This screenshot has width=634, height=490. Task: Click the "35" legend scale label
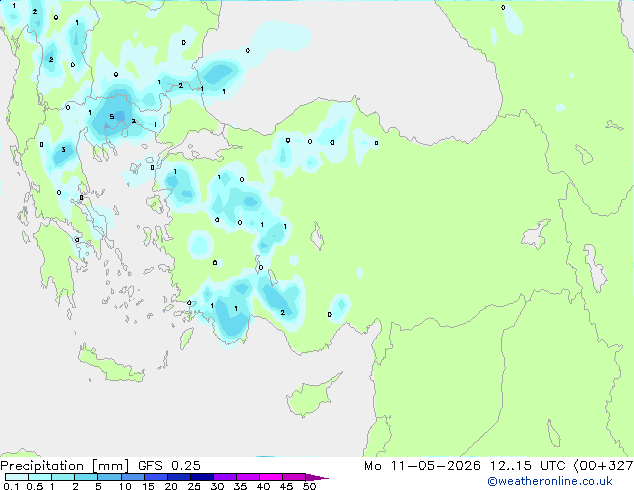click(x=240, y=486)
